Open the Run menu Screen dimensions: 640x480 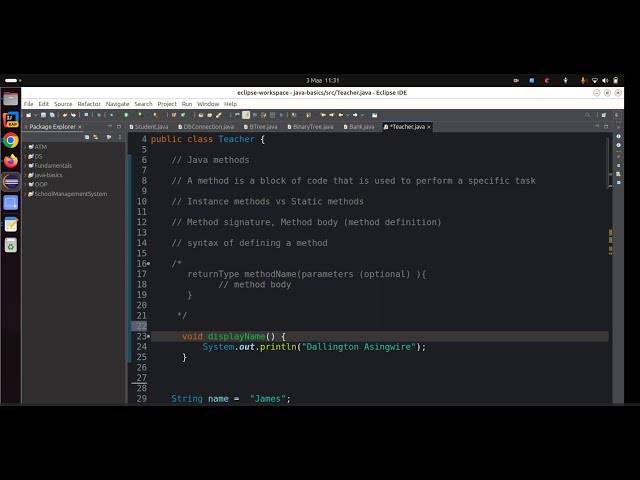187,104
